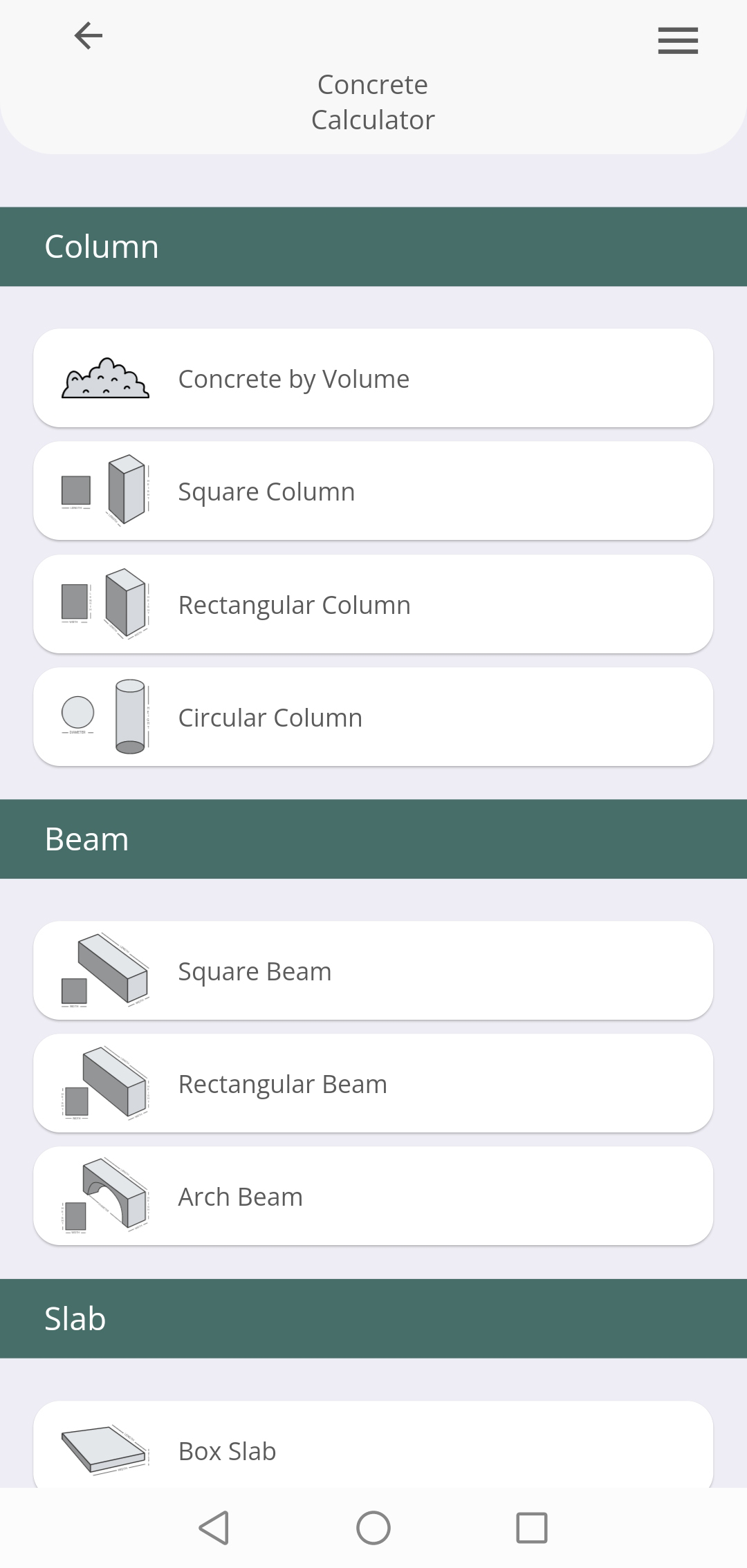Tap the square column diagram icon
Viewport: 747px width, 1568px height.
click(x=105, y=490)
